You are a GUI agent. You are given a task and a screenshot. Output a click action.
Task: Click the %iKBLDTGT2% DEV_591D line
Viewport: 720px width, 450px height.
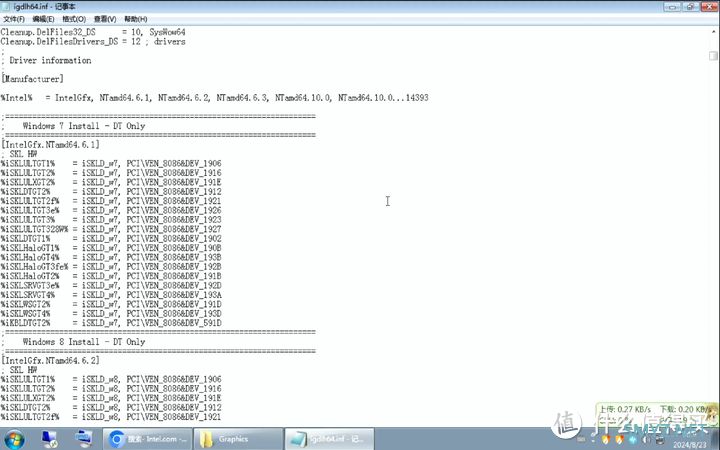tap(111, 323)
